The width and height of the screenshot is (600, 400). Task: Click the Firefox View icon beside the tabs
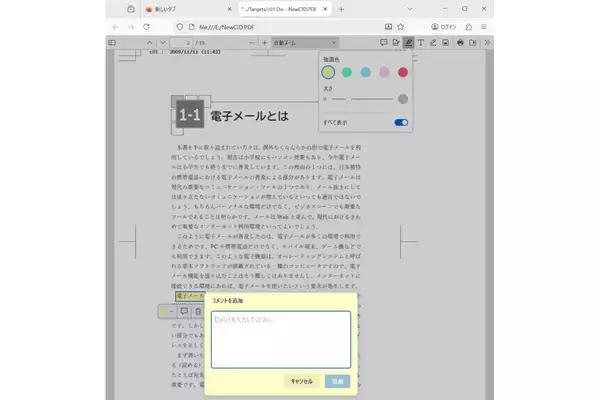point(131,9)
